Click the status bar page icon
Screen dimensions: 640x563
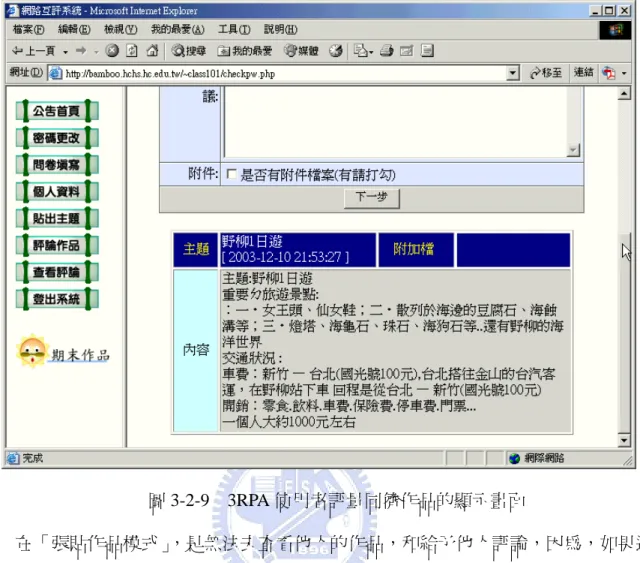click(x=13, y=458)
